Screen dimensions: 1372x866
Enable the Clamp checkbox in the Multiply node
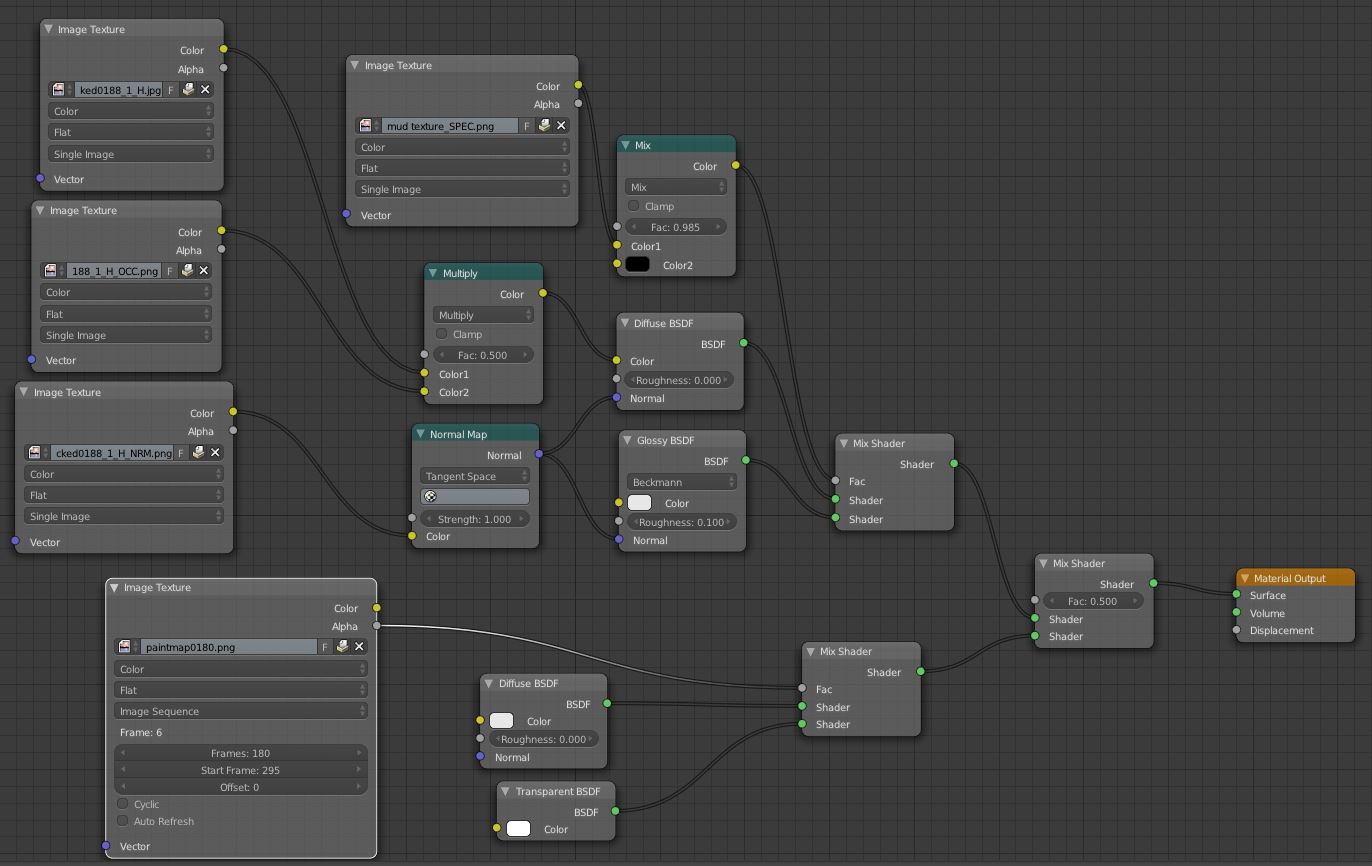(x=441, y=334)
